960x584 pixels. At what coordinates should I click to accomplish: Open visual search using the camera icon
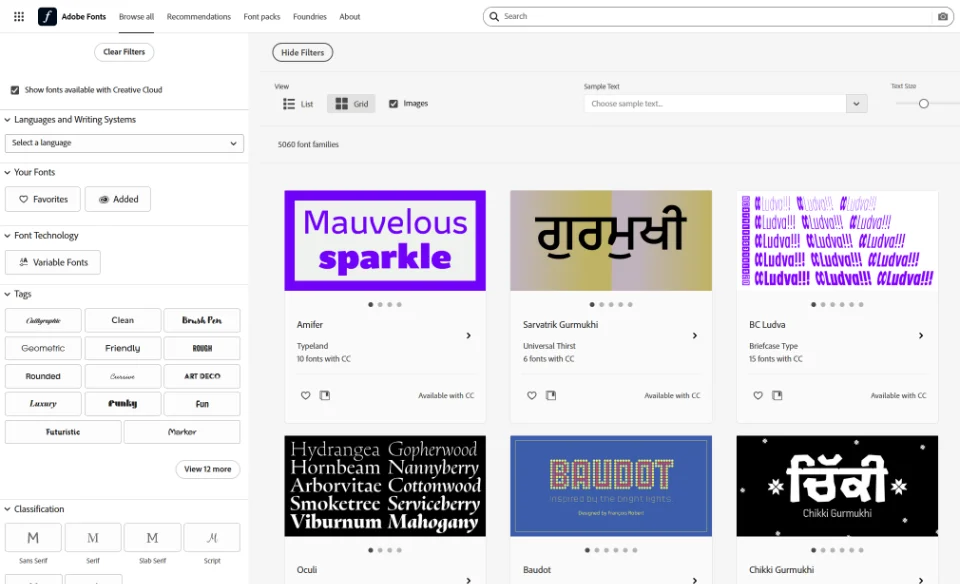[941, 16]
